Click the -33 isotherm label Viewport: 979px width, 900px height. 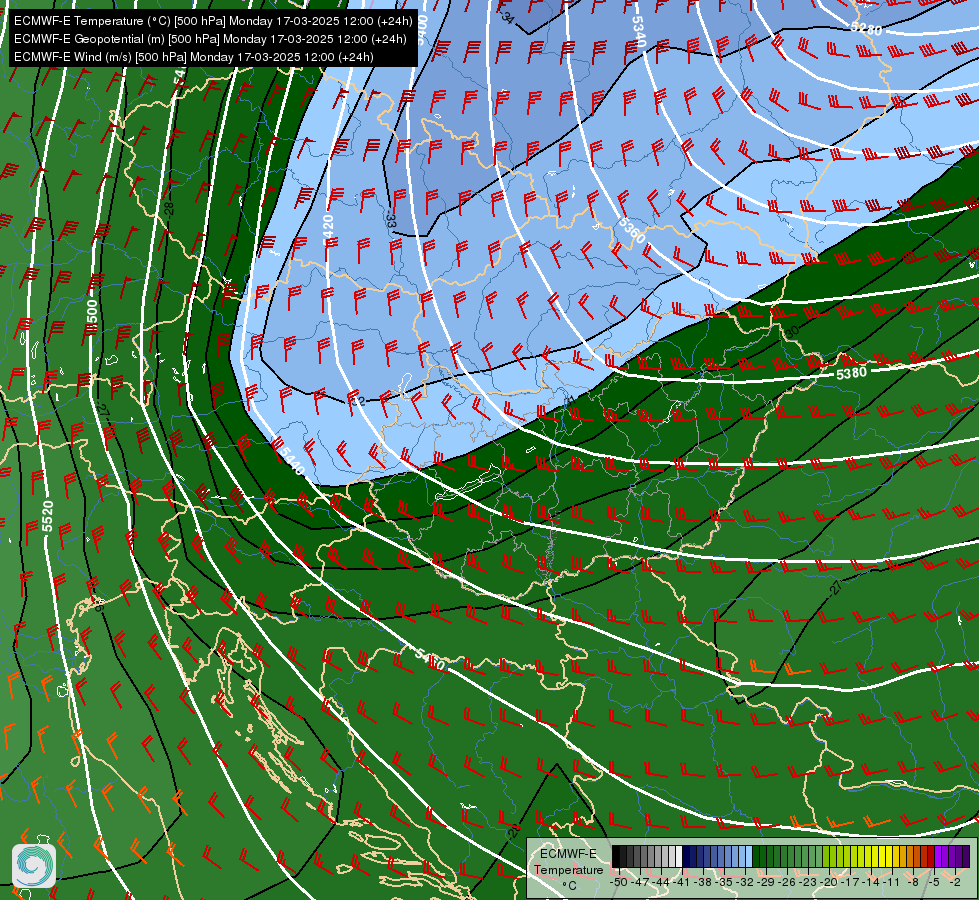(x=391, y=220)
